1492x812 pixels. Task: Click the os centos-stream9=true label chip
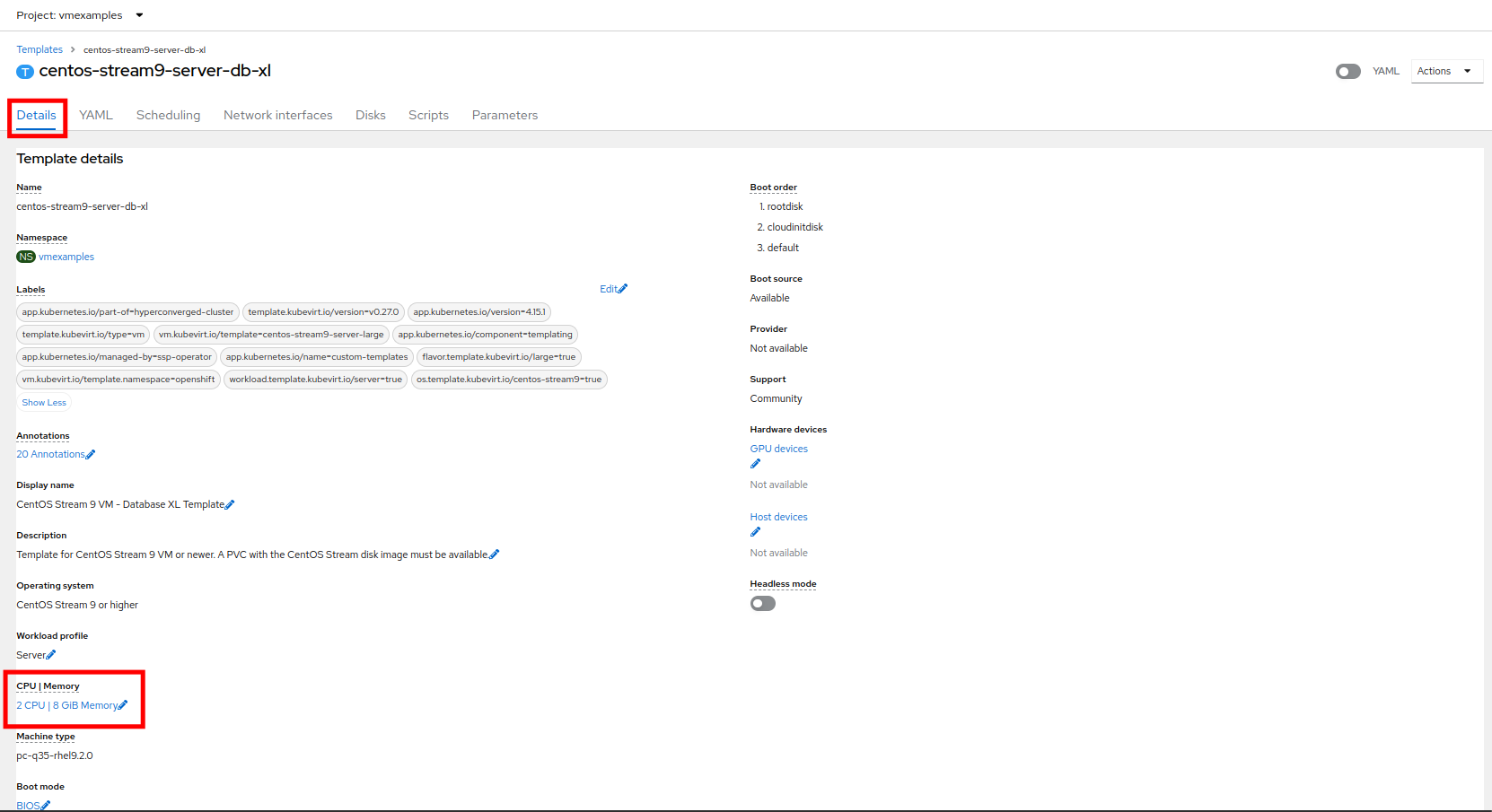(509, 380)
